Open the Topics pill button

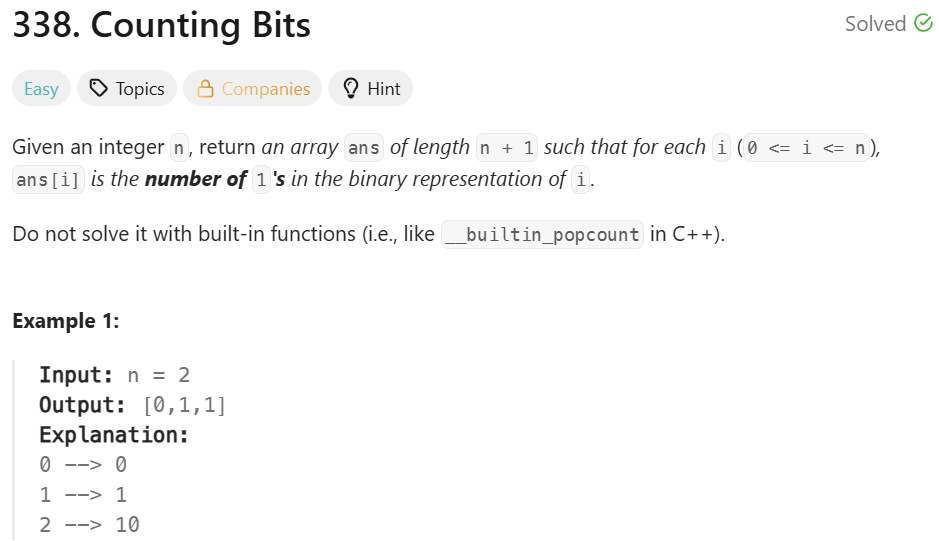[x=127, y=89]
